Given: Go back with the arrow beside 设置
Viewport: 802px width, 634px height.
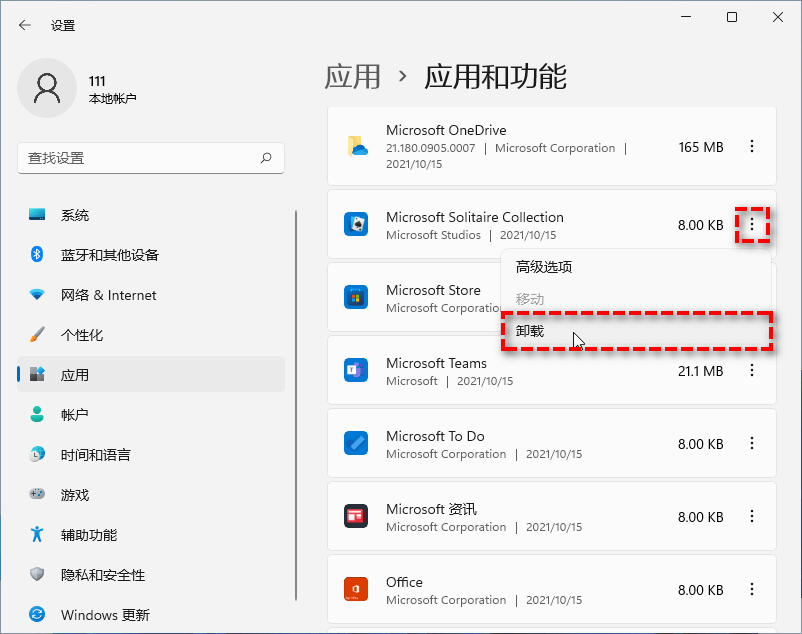Looking at the screenshot, I should coord(25,25).
